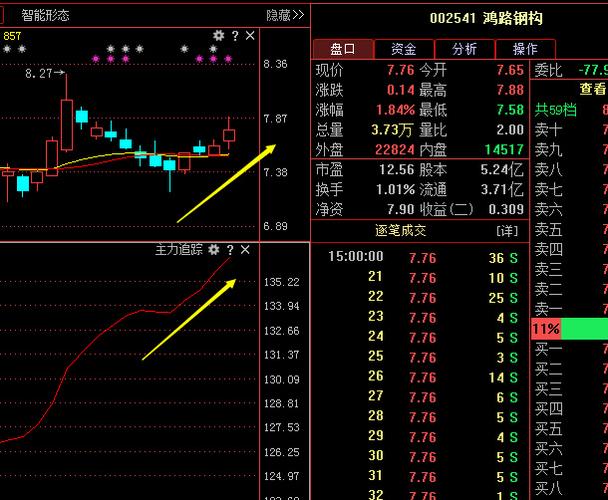Image resolution: width=608 pixels, height=500 pixels.
Task: Select trade row numbered 22
Action: tap(420, 297)
